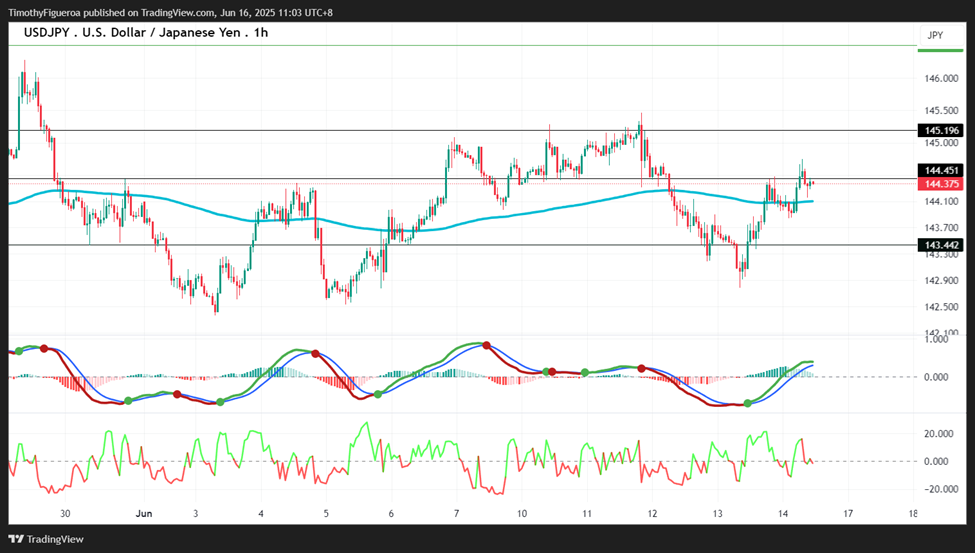Click the red dot at oscillator peak near 7
Screen dimensions: 975x553
pos(486,345)
